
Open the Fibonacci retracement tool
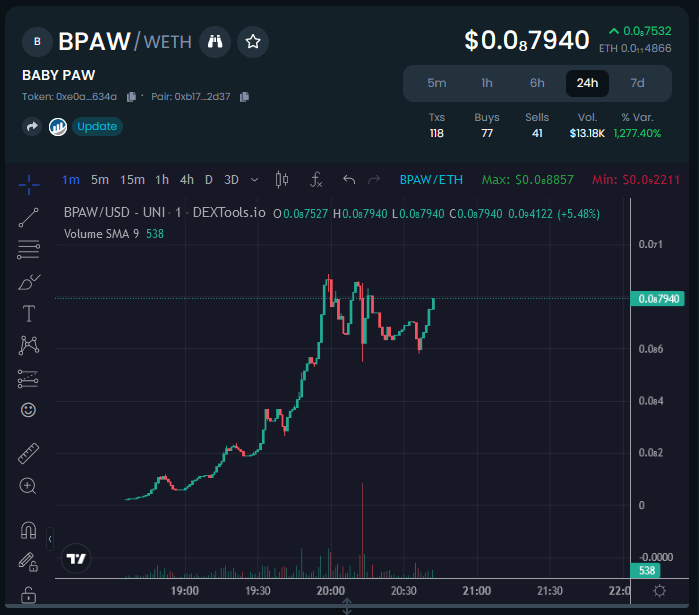[29, 250]
